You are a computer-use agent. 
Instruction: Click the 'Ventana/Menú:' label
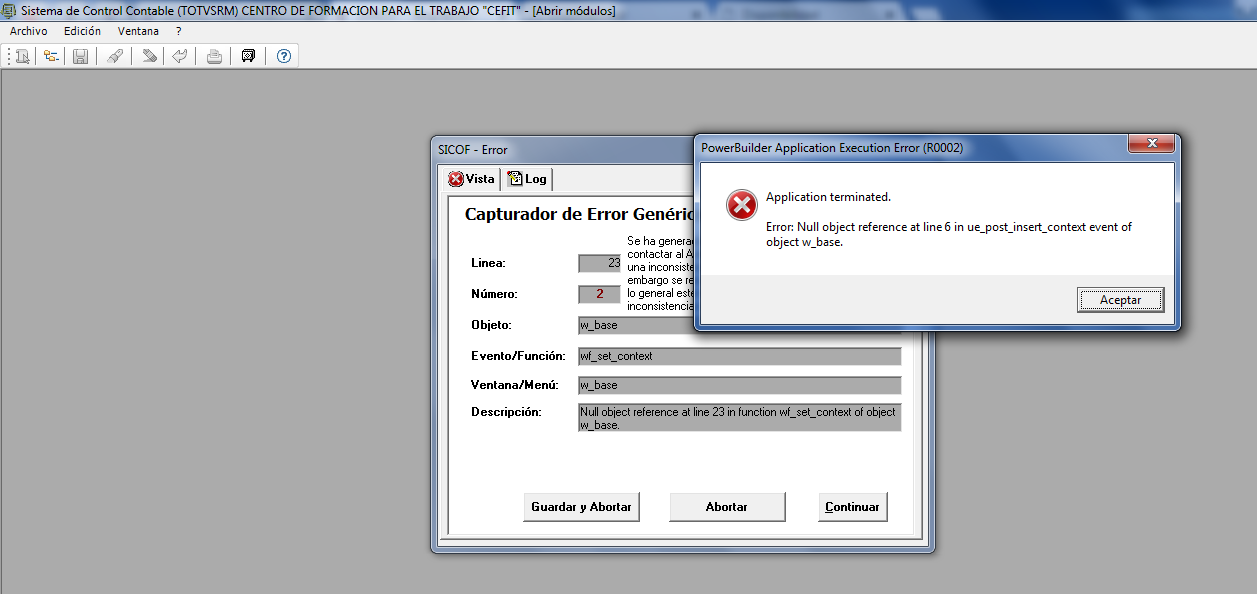point(516,385)
